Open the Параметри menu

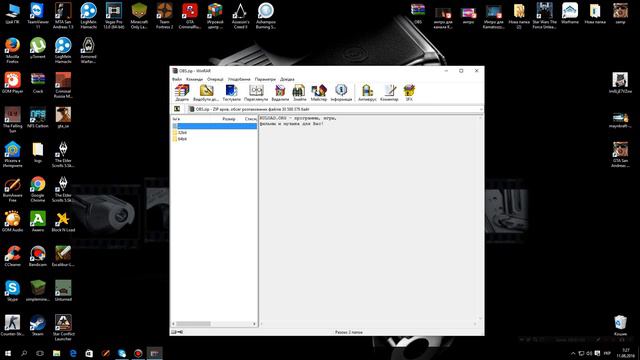[x=265, y=79]
